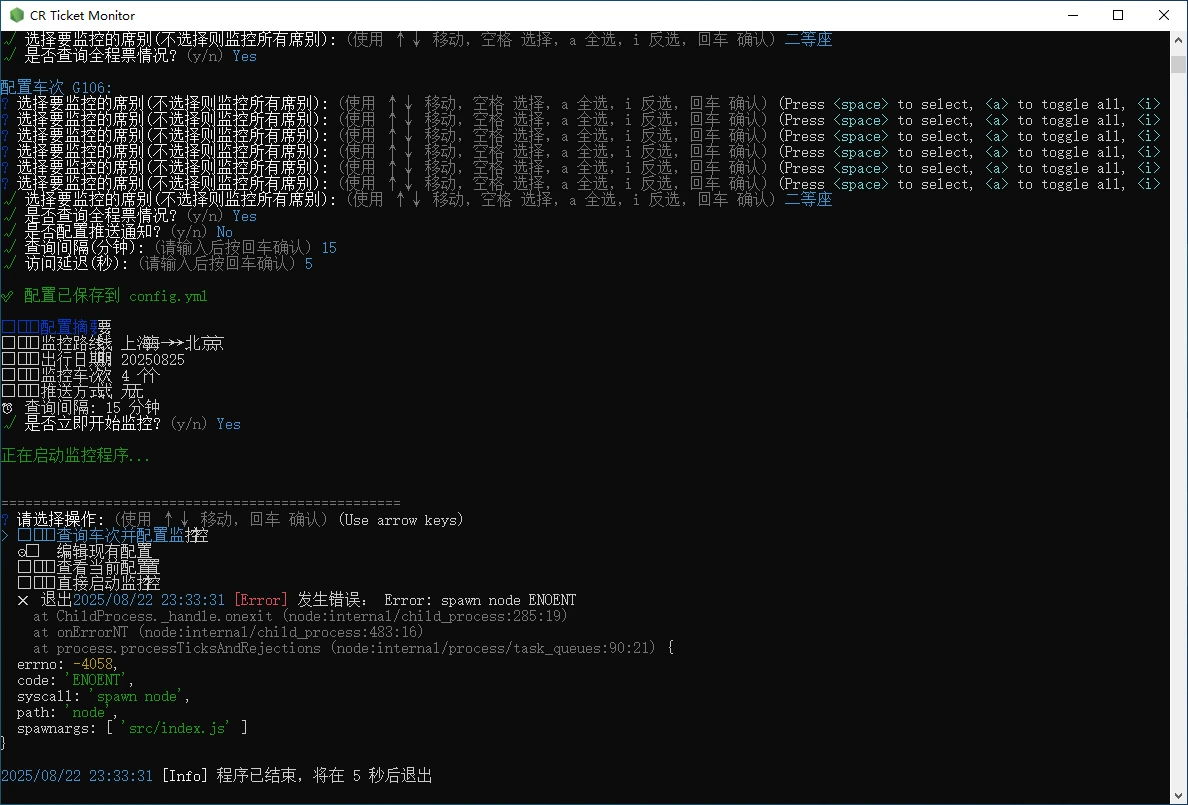The width and height of the screenshot is (1188, 805).
Task: Click the check mark beside 是否立即开始监控
Action: (x=8, y=424)
